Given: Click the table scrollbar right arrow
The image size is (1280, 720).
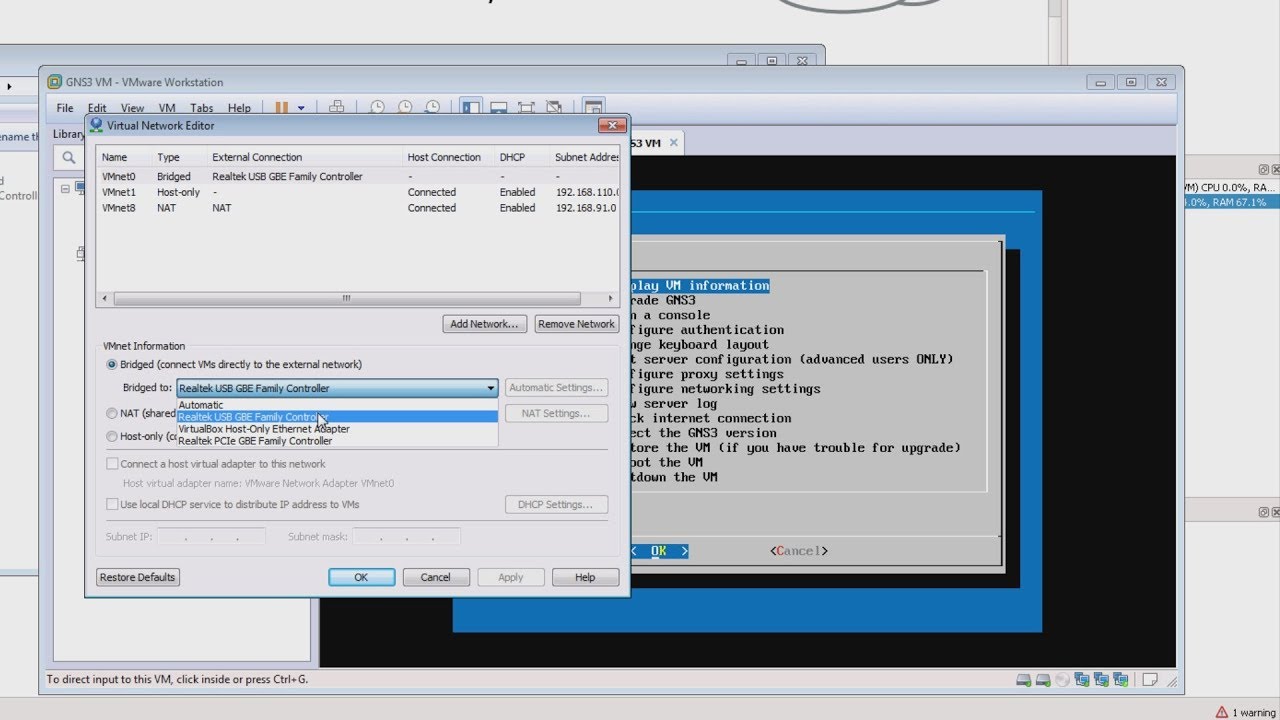Looking at the screenshot, I should tap(611, 298).
